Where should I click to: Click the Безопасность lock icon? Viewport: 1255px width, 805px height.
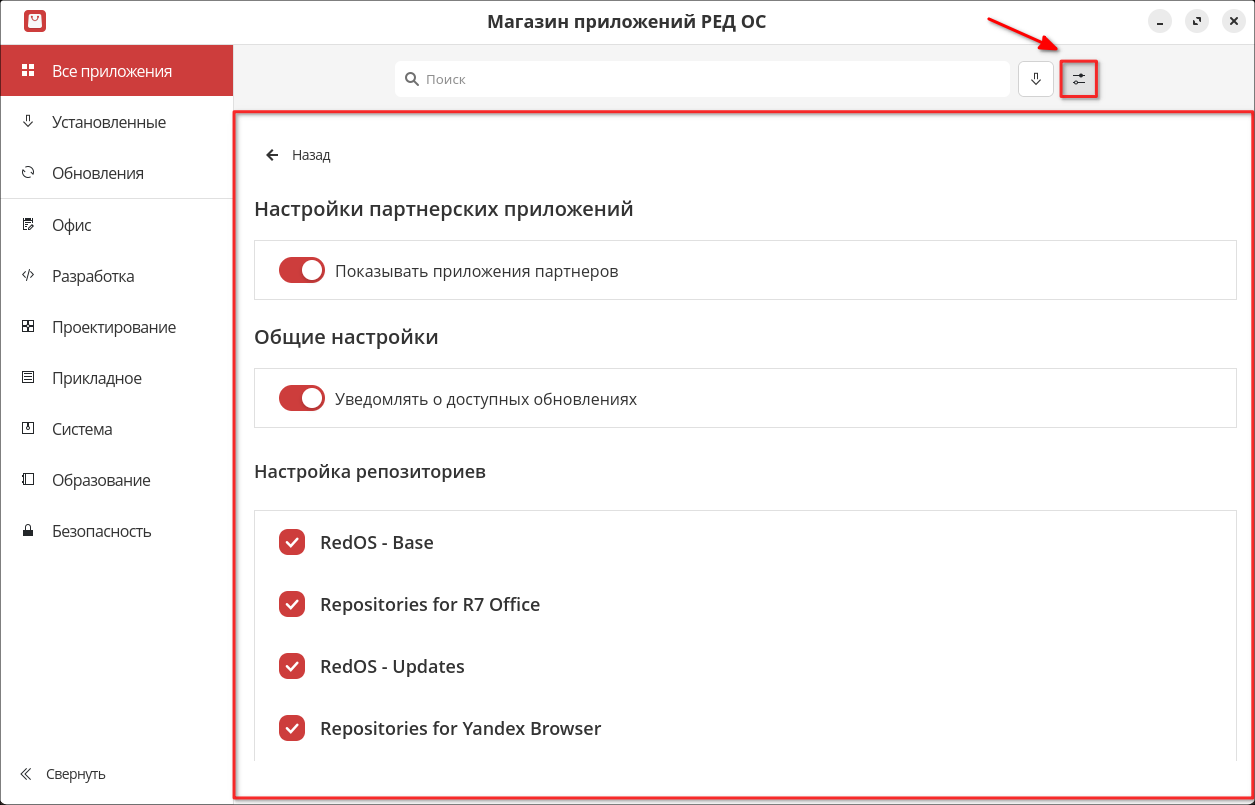click(x=29, y=531)
